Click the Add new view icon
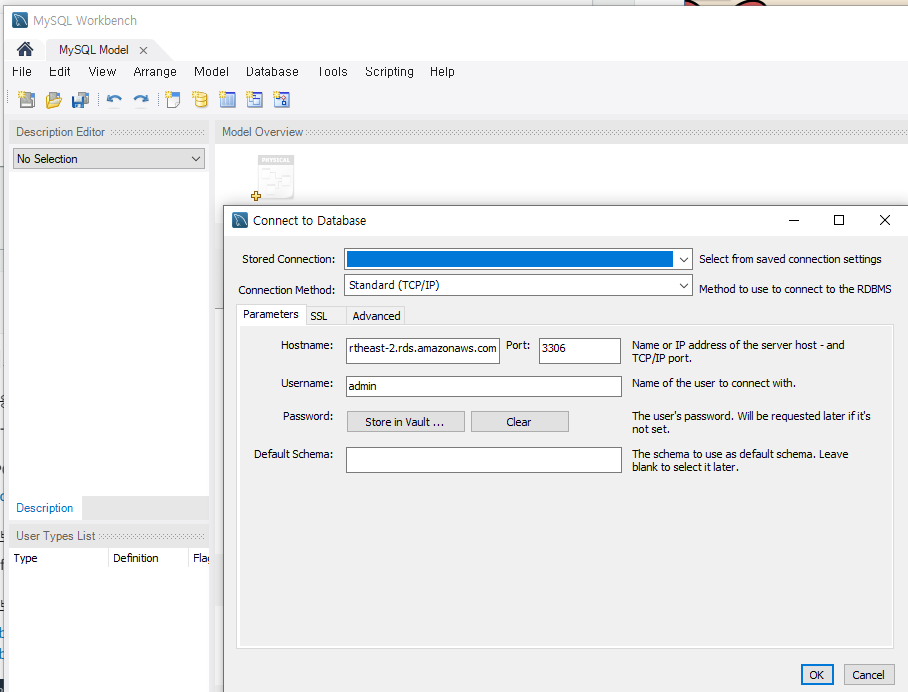Viewport: 908px width, 692px height. click(x=254, y=100)
